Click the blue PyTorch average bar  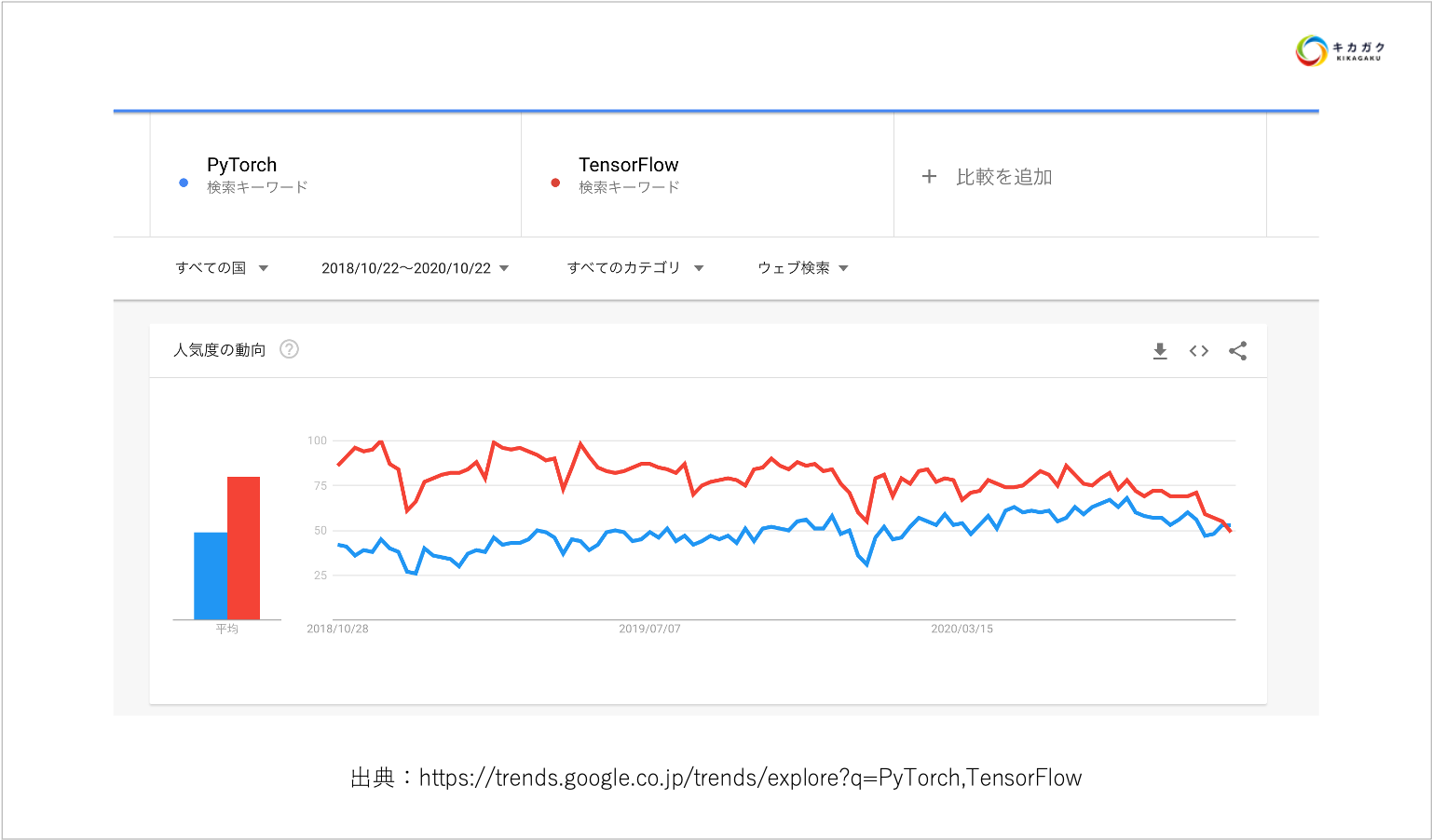click(x=210, y=576)
